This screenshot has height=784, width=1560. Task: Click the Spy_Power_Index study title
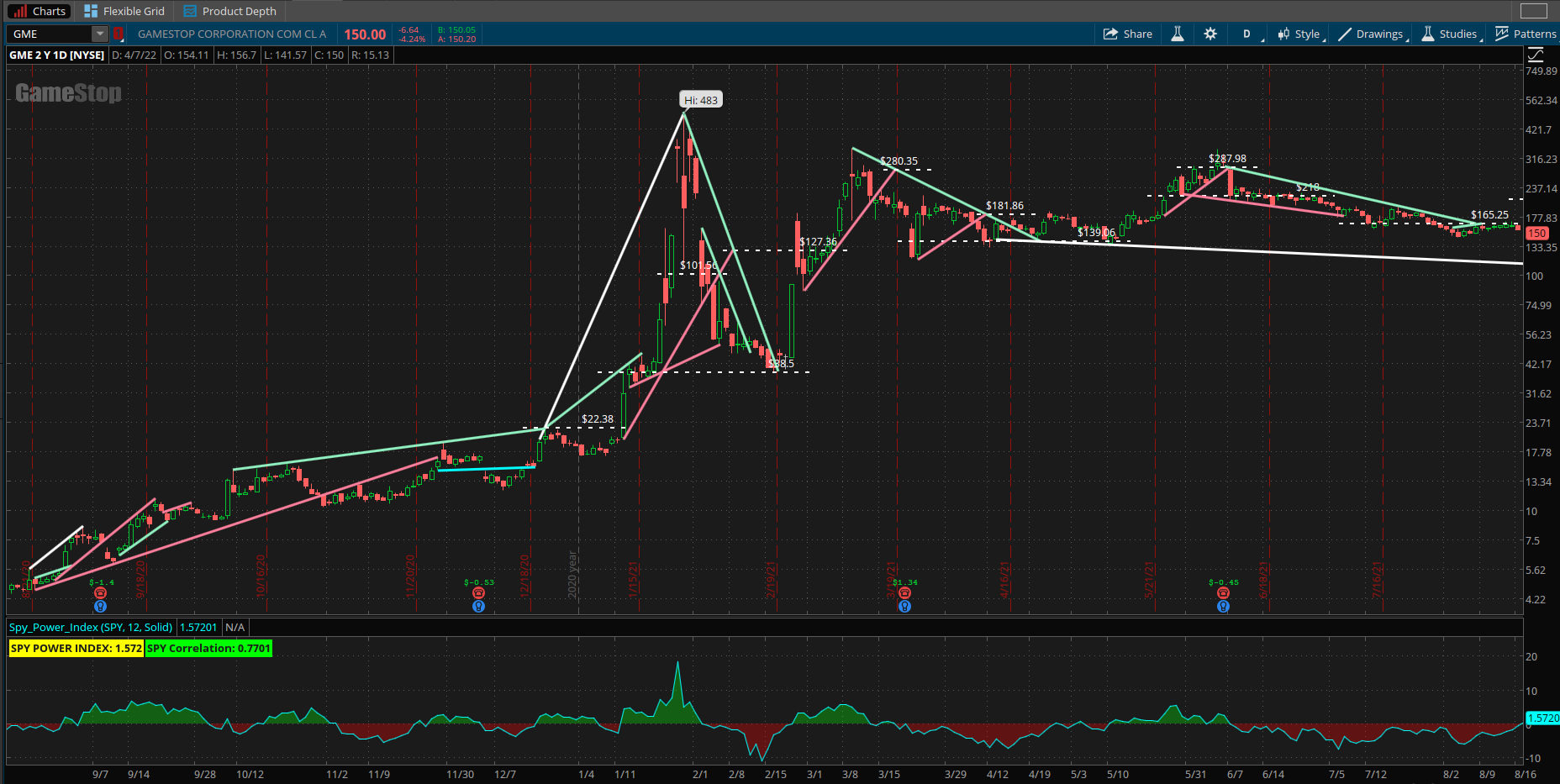[91, 627]
